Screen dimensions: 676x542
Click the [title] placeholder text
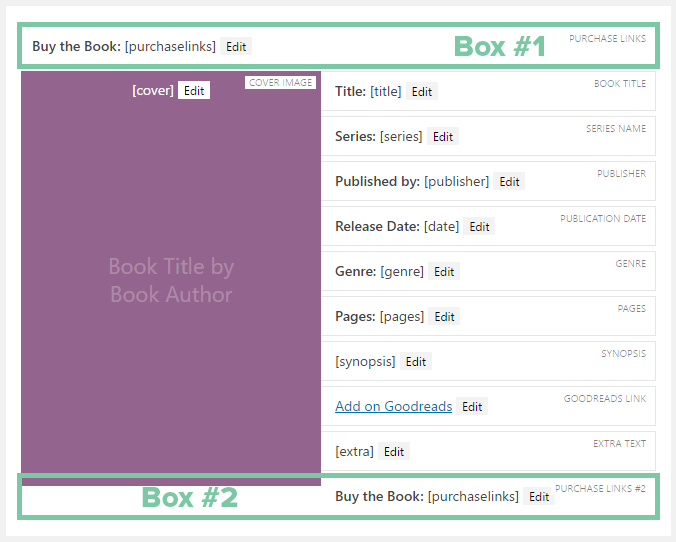[x=385, y=91]
